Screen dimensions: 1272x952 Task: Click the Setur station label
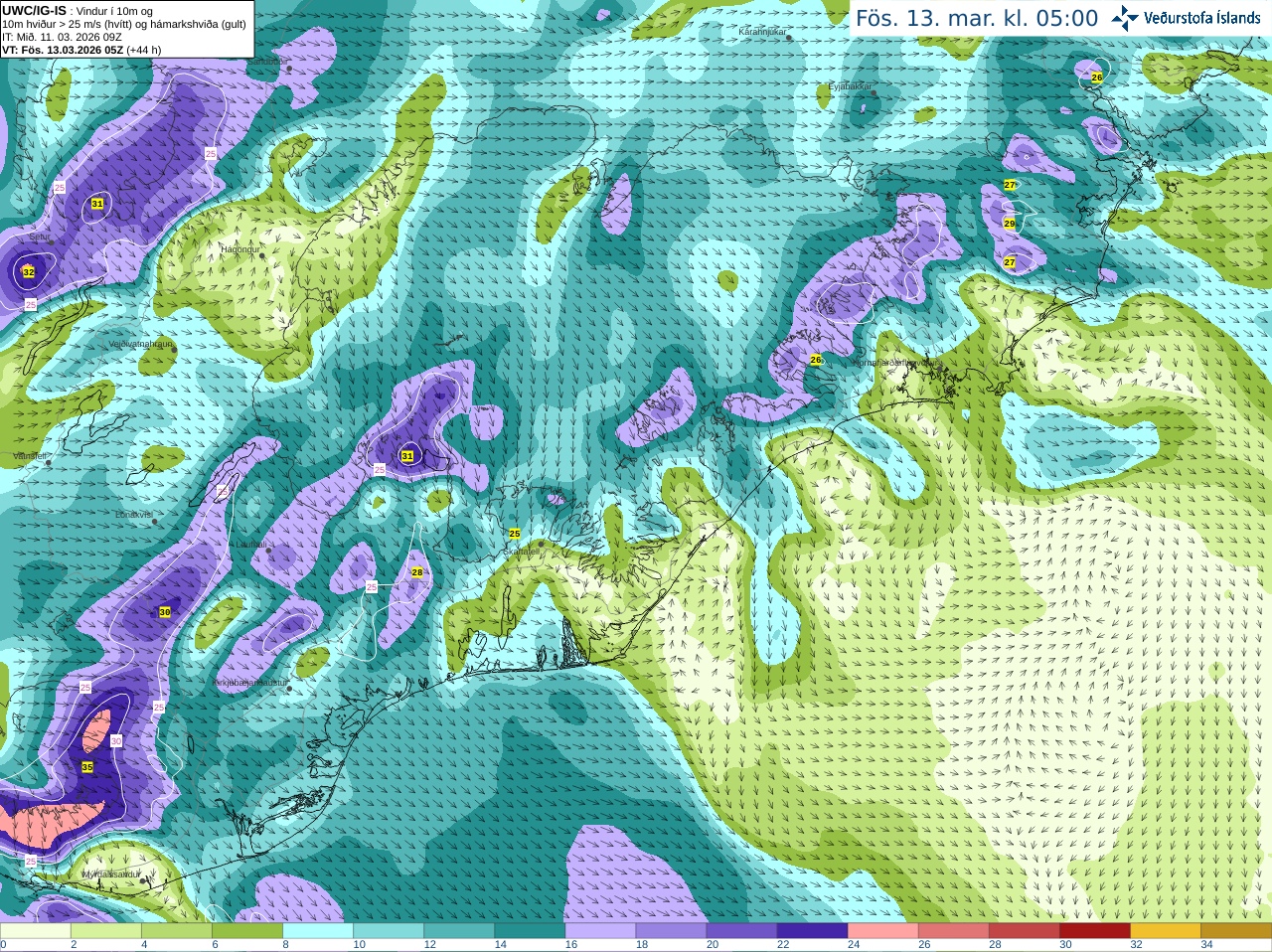[39, 238]
